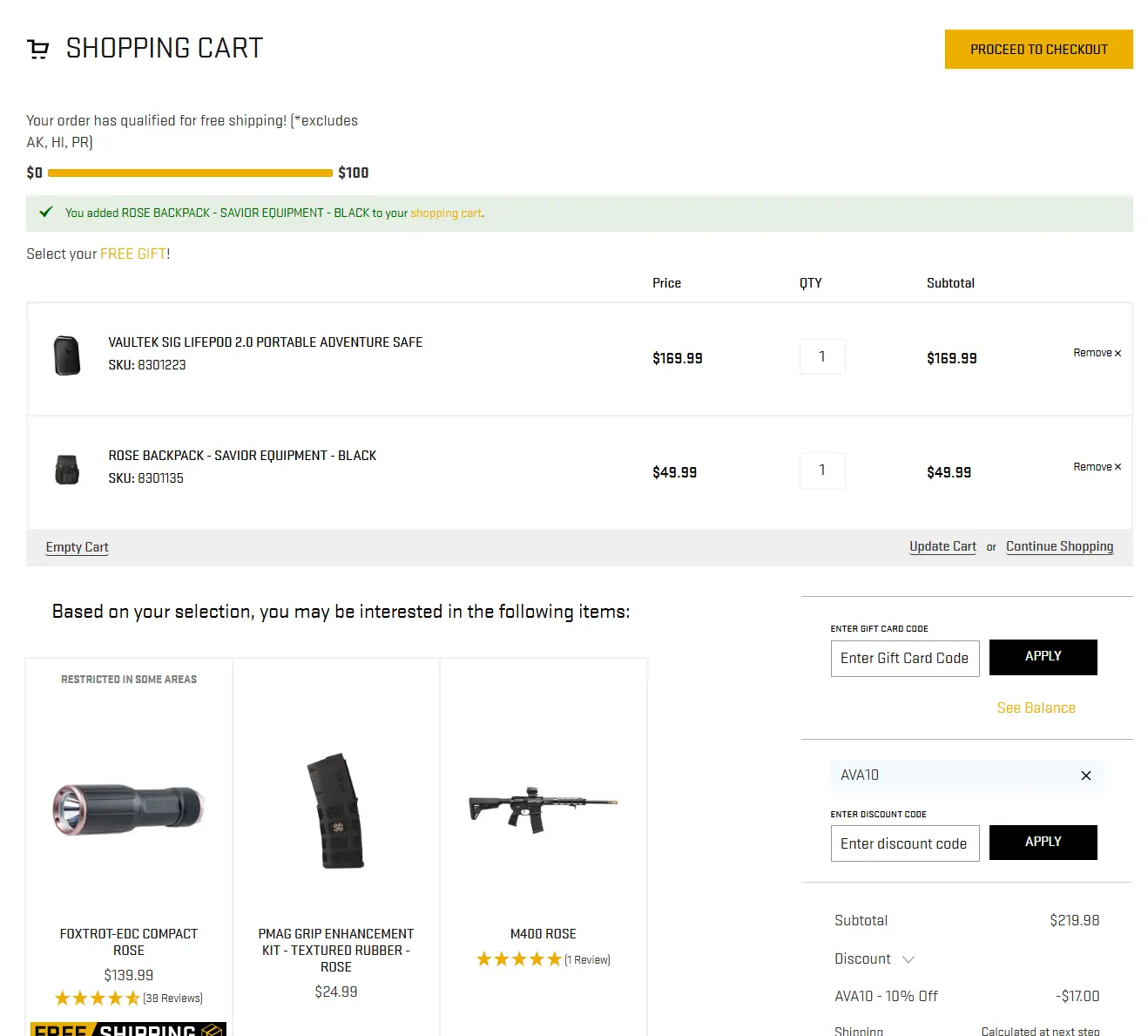Click the Rose Backpack product thumbnail
This screenshot has width=1148, height=1036.
point(67,470)
